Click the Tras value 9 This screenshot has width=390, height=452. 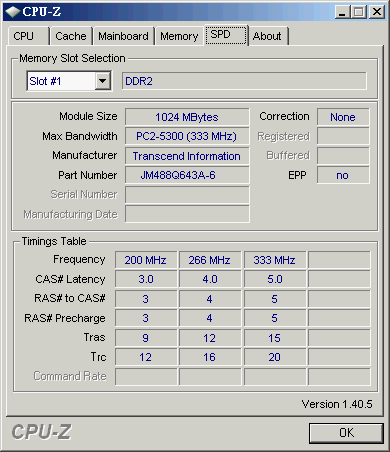[x=146, y=338]
